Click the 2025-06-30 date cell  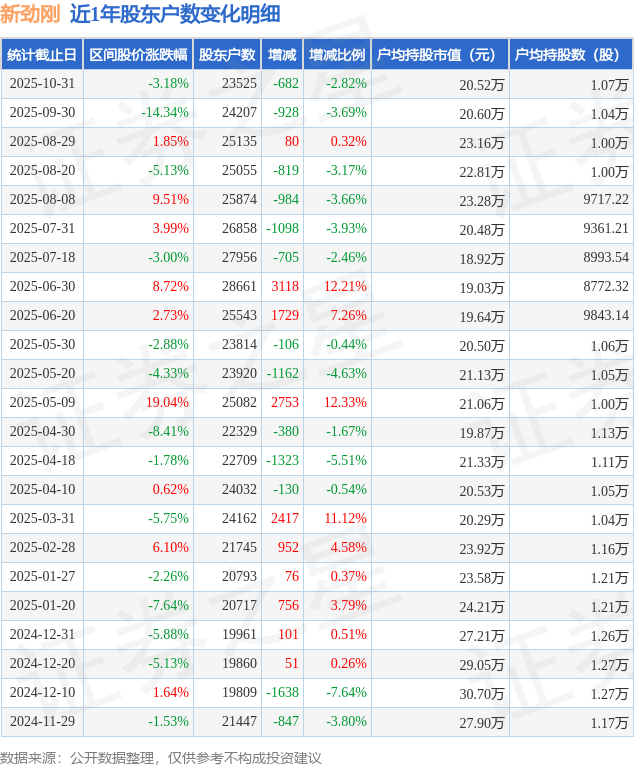pos(42,287)
